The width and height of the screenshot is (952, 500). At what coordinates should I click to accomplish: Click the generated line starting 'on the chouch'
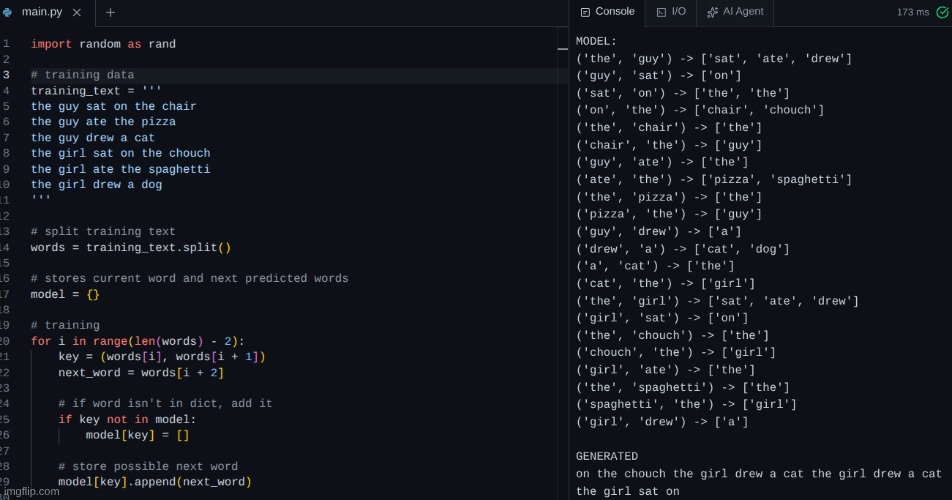tap(758, 474)
